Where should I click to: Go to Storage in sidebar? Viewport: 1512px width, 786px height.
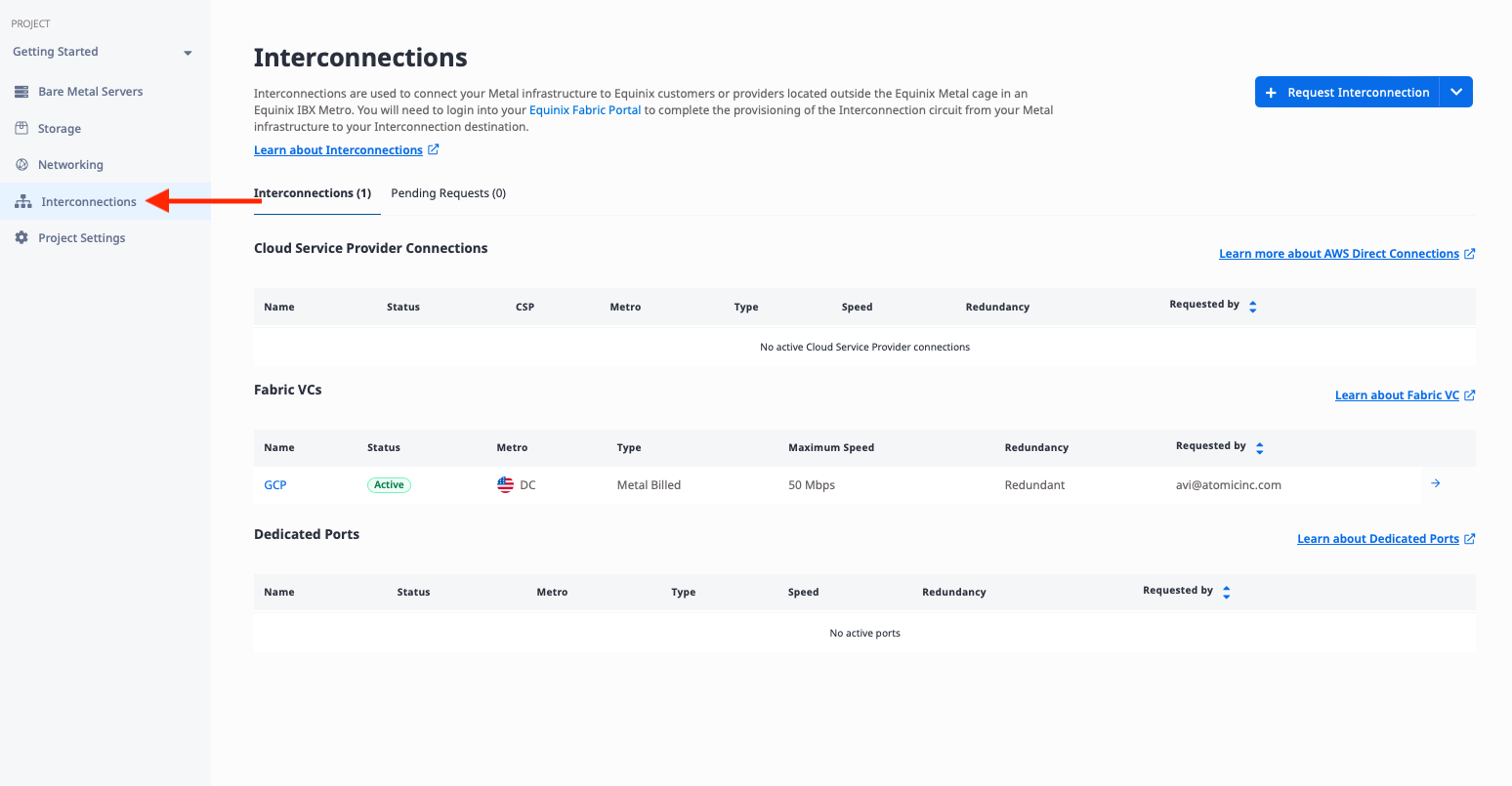click(60, 129)
